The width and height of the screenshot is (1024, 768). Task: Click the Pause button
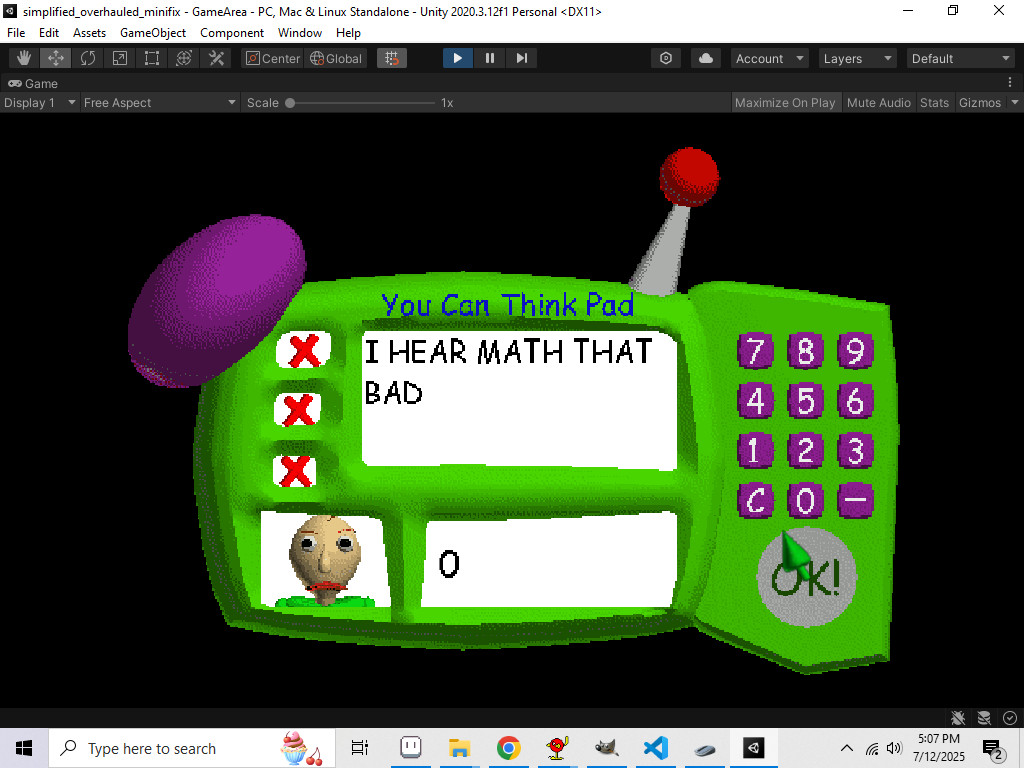[x=490, y=58]
